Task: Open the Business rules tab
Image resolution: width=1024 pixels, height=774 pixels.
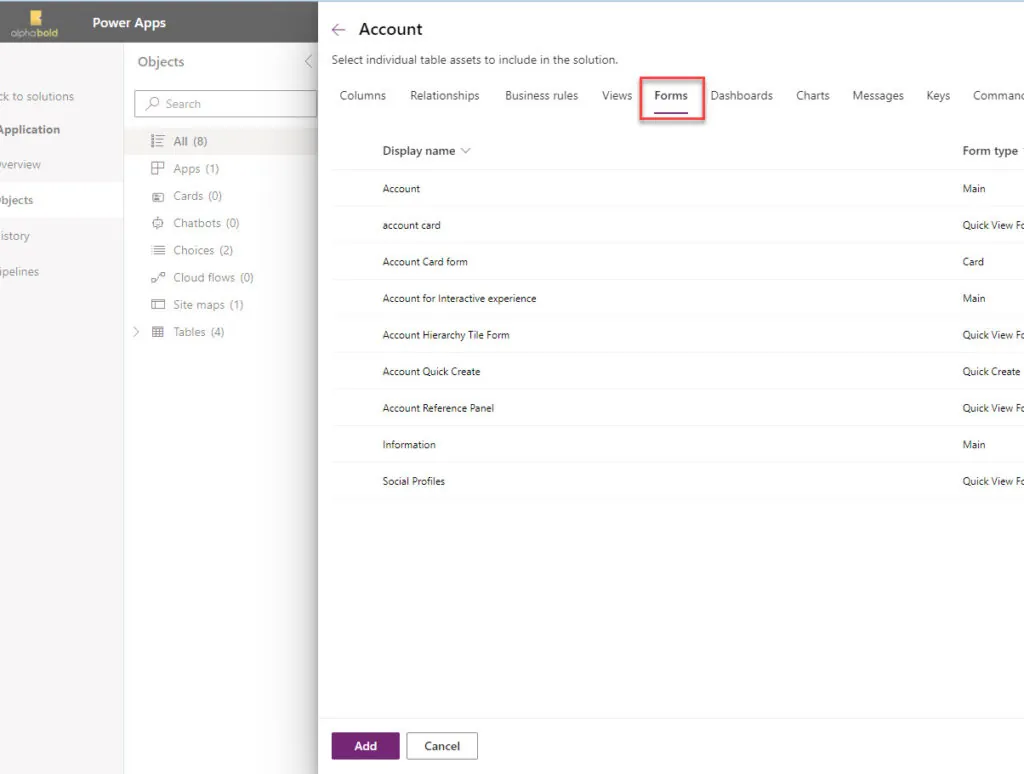Action: click(541, 95)
